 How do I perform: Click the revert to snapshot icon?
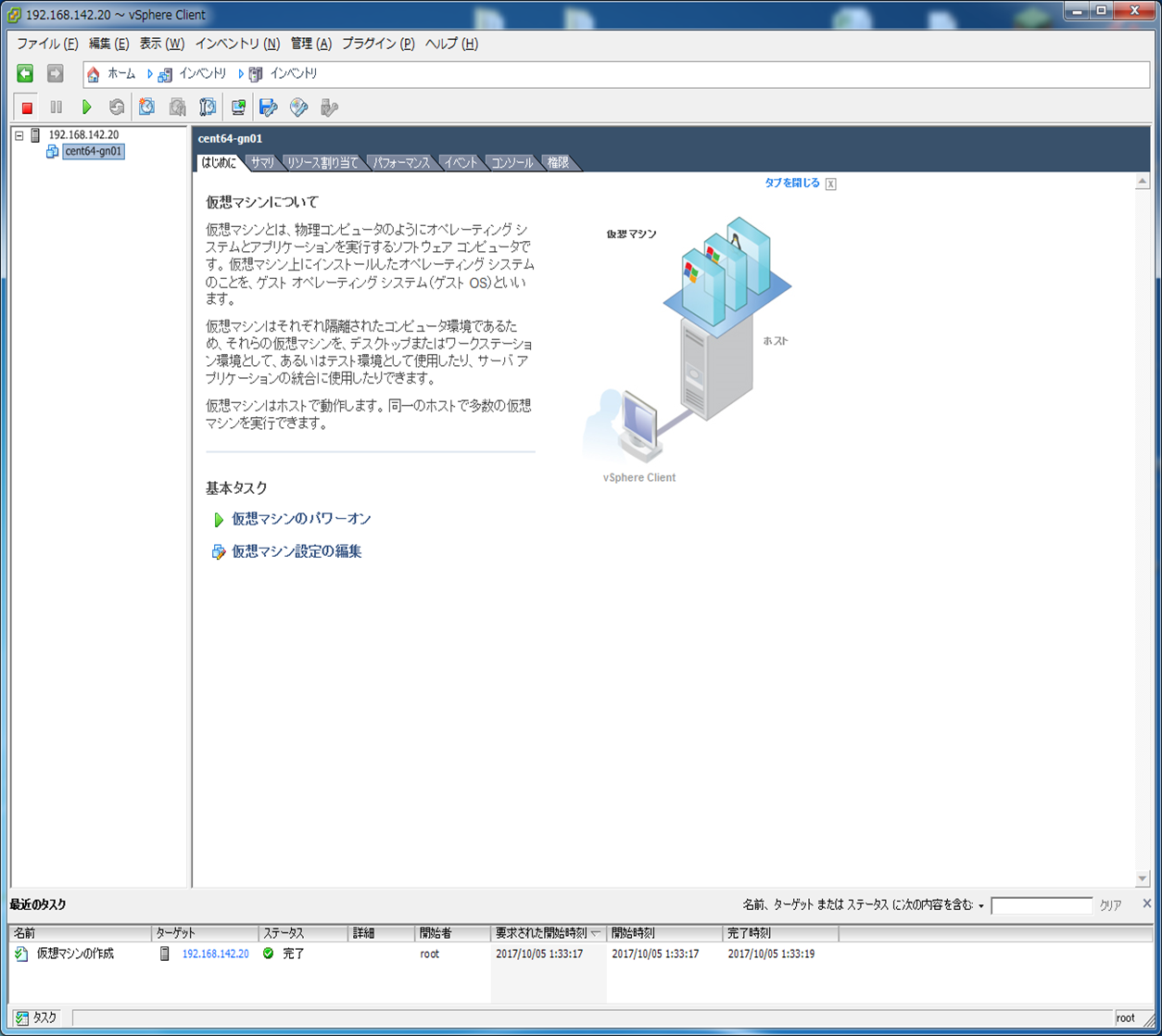point(177,107)
